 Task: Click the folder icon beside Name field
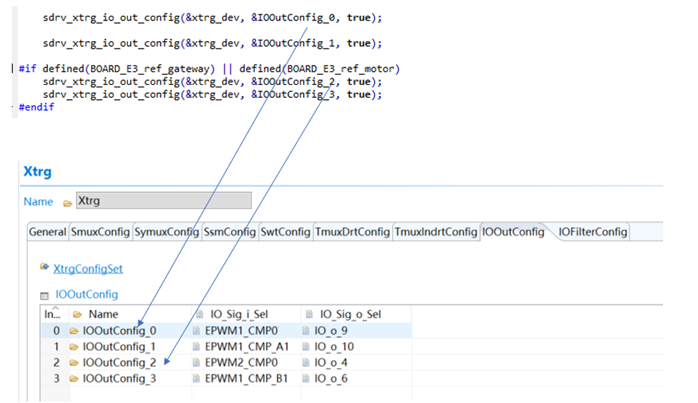(68, 203)
